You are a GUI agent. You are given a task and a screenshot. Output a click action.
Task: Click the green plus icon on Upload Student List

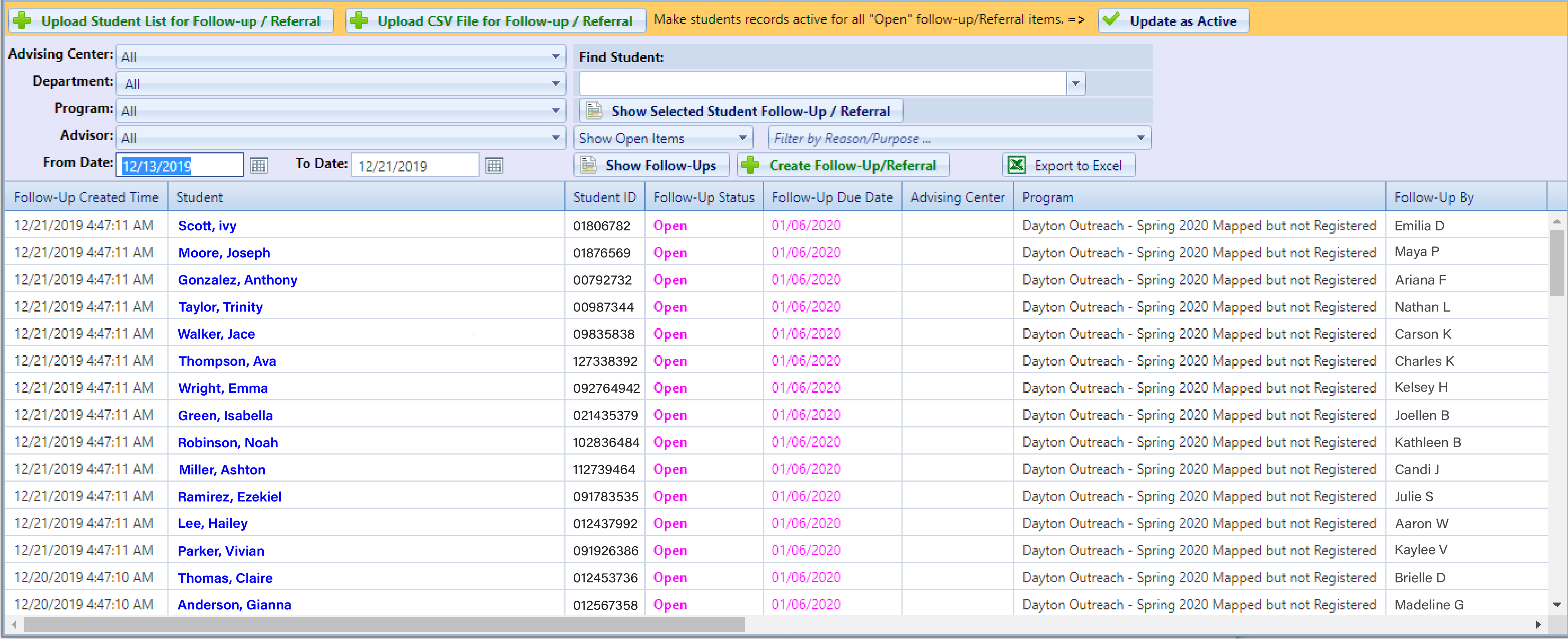point(22,21)
